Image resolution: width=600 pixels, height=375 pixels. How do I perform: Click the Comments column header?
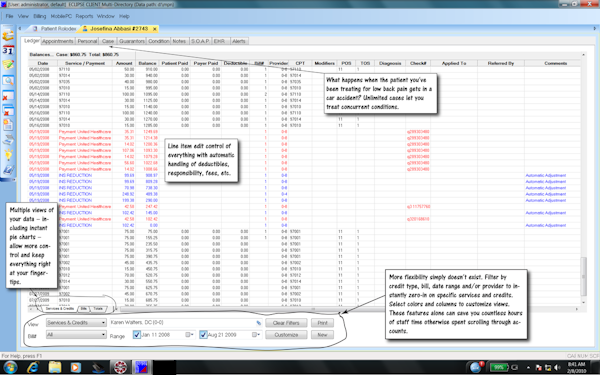point(555,64)
